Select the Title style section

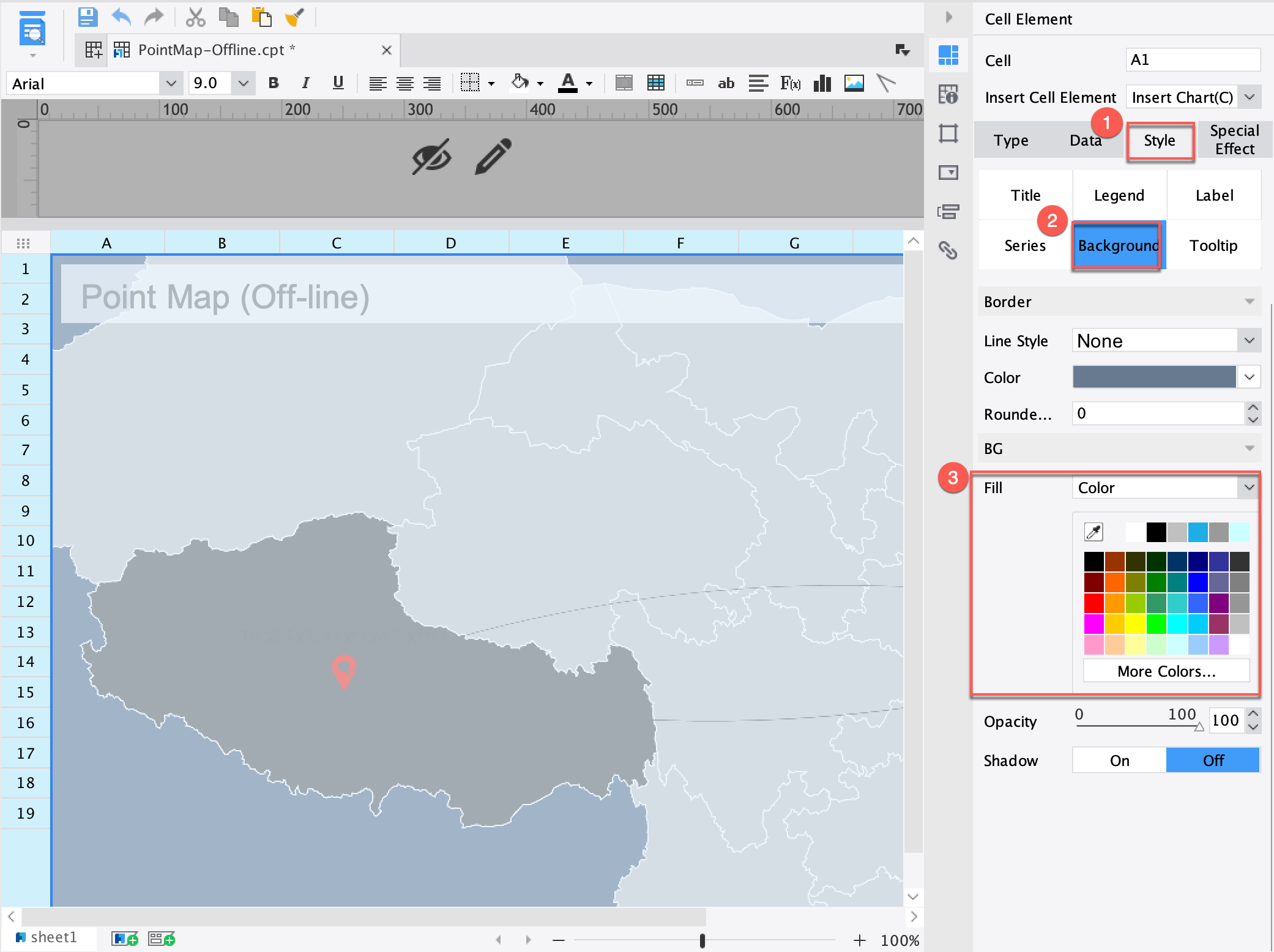1026,195
